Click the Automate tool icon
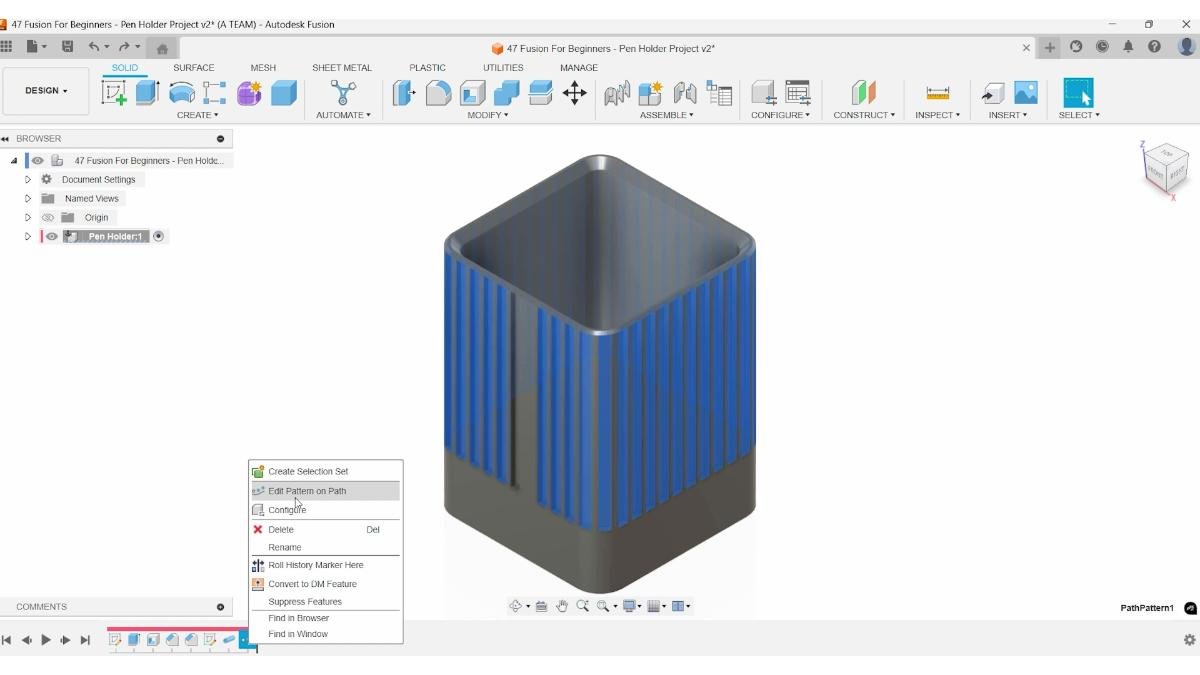This screenshot has height=675, width=1200. [x=343, y=93]
